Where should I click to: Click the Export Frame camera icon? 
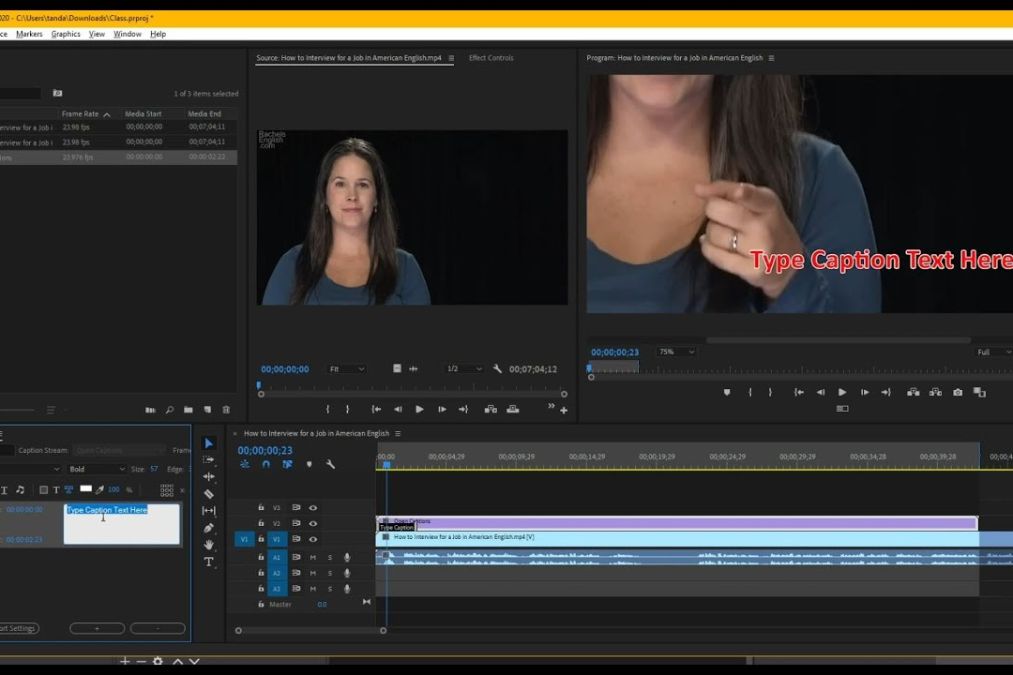click(x=957, y=393)
